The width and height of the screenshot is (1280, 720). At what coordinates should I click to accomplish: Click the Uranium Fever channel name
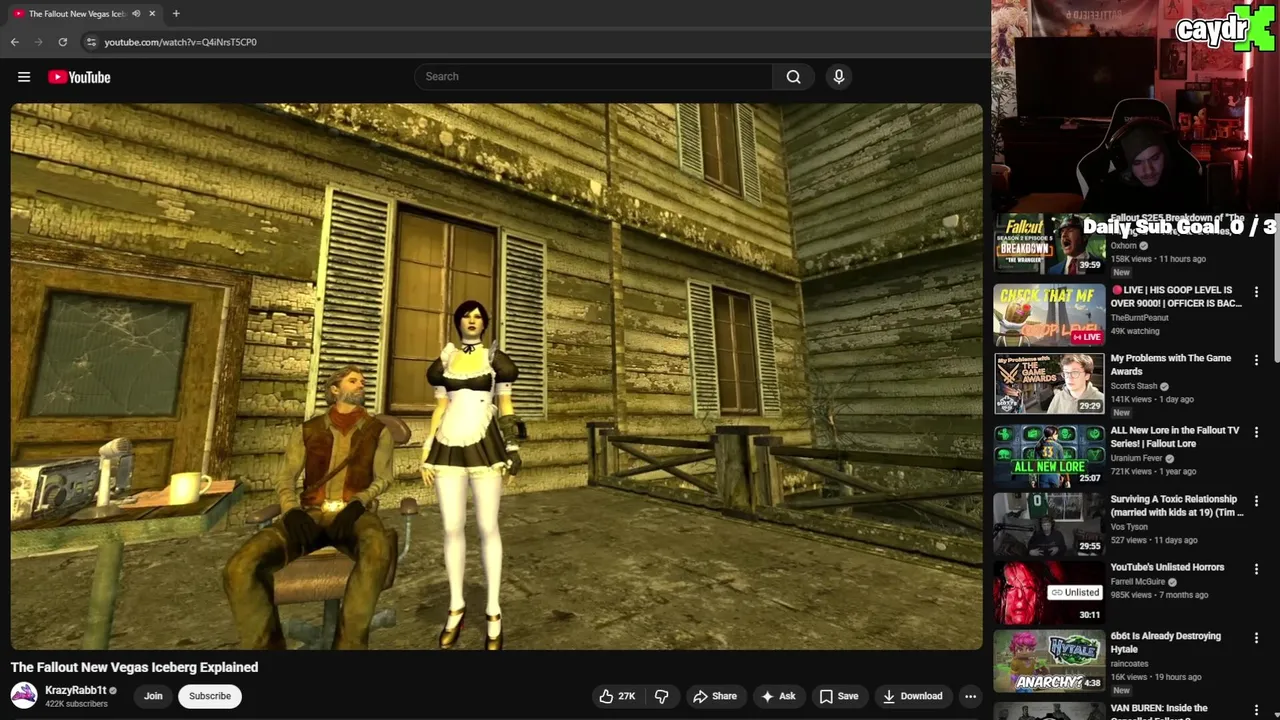tap(1137, 458)
